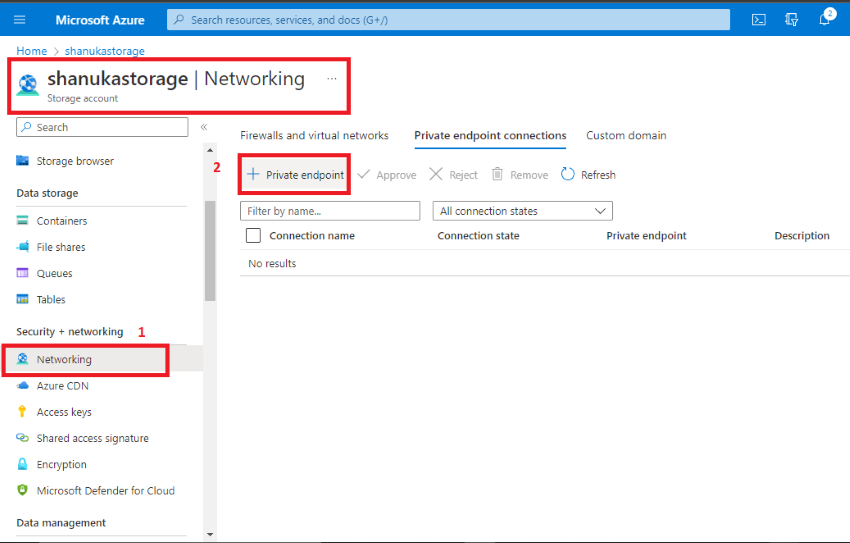Follow the Home breadcrumb link

pos(31,51)
